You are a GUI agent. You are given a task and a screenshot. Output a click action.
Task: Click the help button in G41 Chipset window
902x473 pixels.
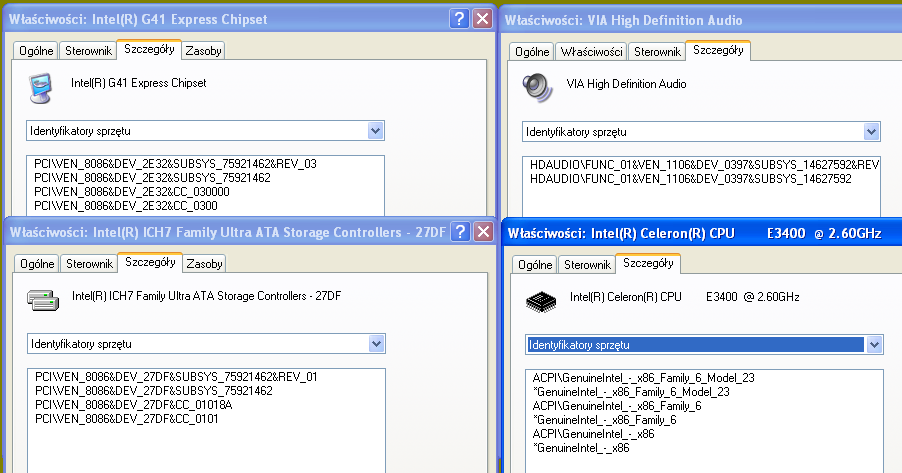(x=459, y=19)
